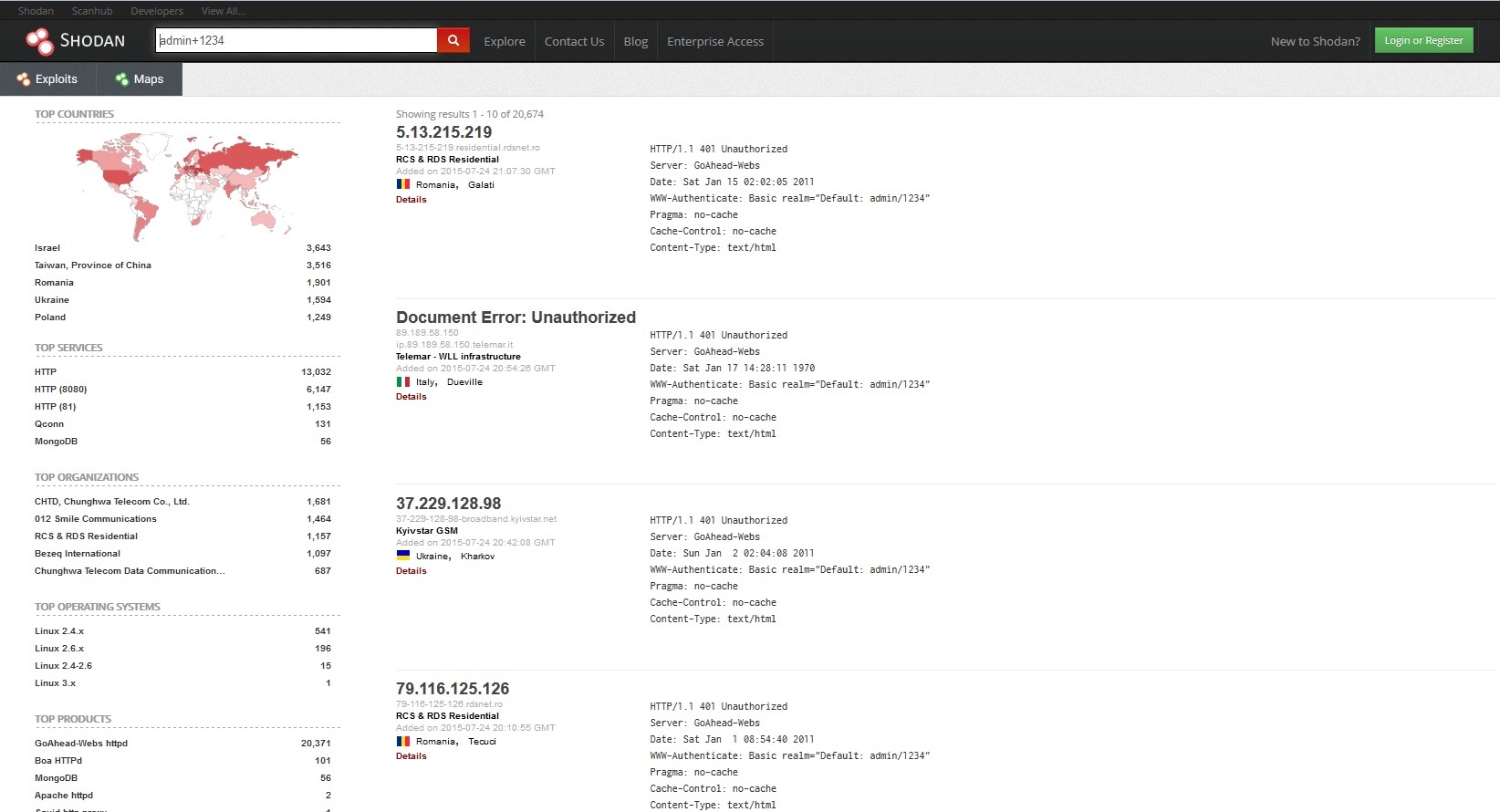Click the Italy flag beside Dueville
Screen dimensions: 1500x812
point(402,382)
